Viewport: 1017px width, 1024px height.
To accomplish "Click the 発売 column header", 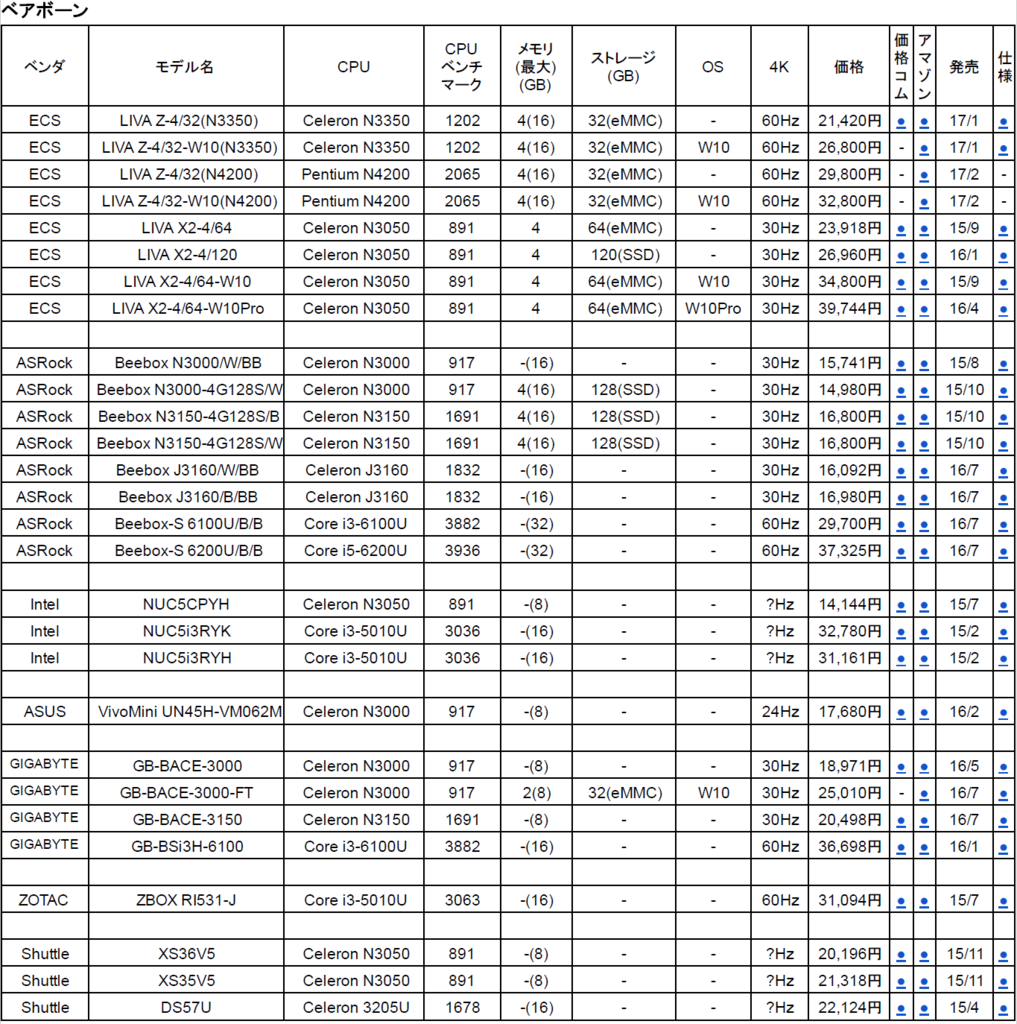I will click(964, 67).
